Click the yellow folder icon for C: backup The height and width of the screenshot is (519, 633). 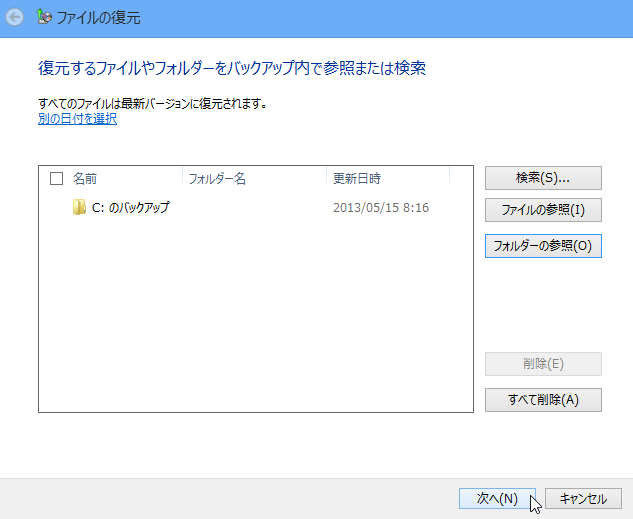(x=80, y=208)
